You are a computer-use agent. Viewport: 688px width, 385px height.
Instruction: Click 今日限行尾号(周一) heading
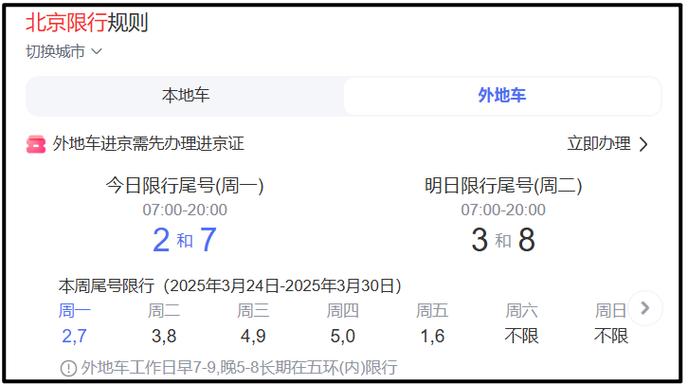tap(184, 185)
